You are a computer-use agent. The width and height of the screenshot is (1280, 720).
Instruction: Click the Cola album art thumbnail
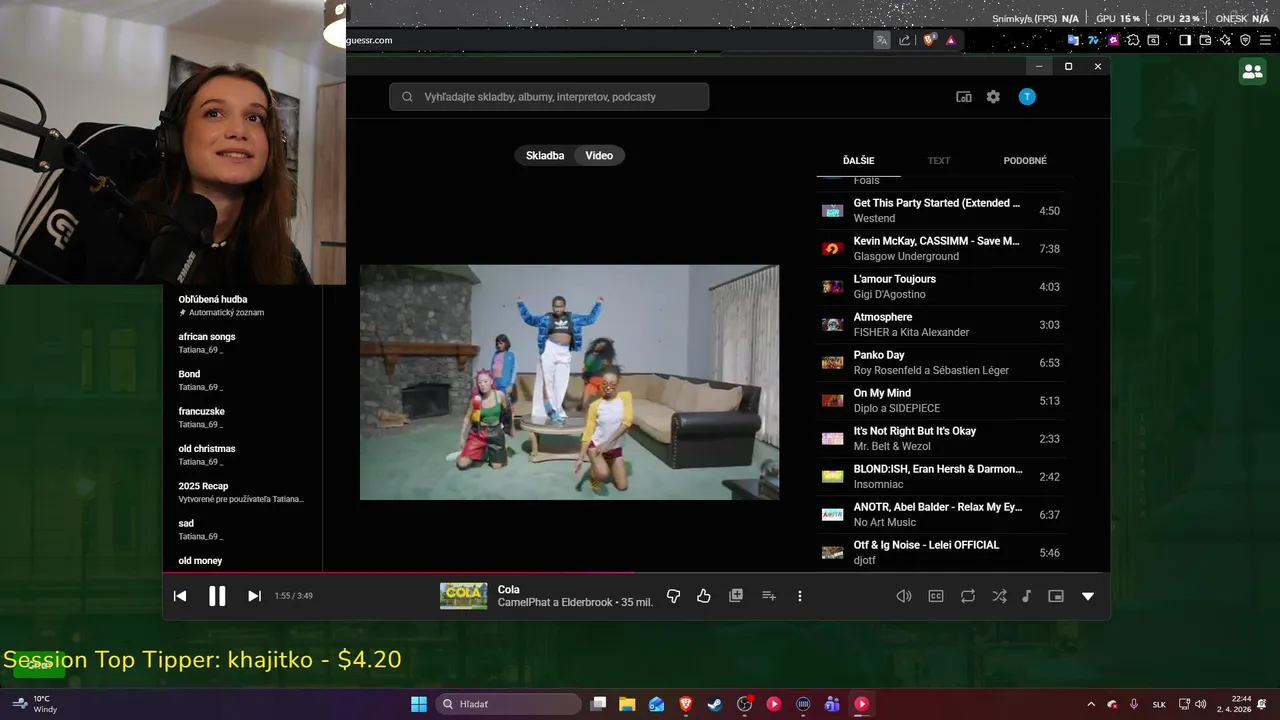click(464, 596)
